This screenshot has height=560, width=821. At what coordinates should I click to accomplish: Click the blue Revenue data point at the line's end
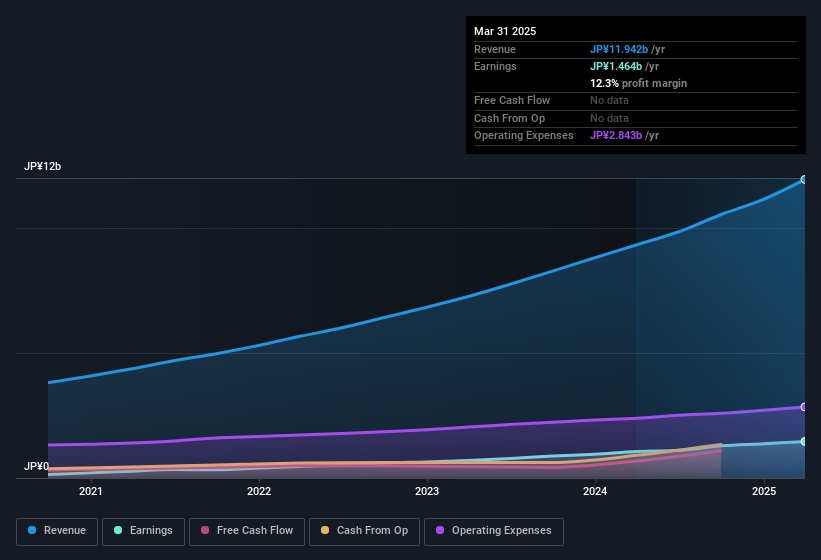pyautogui.click(x=804, y=180)
